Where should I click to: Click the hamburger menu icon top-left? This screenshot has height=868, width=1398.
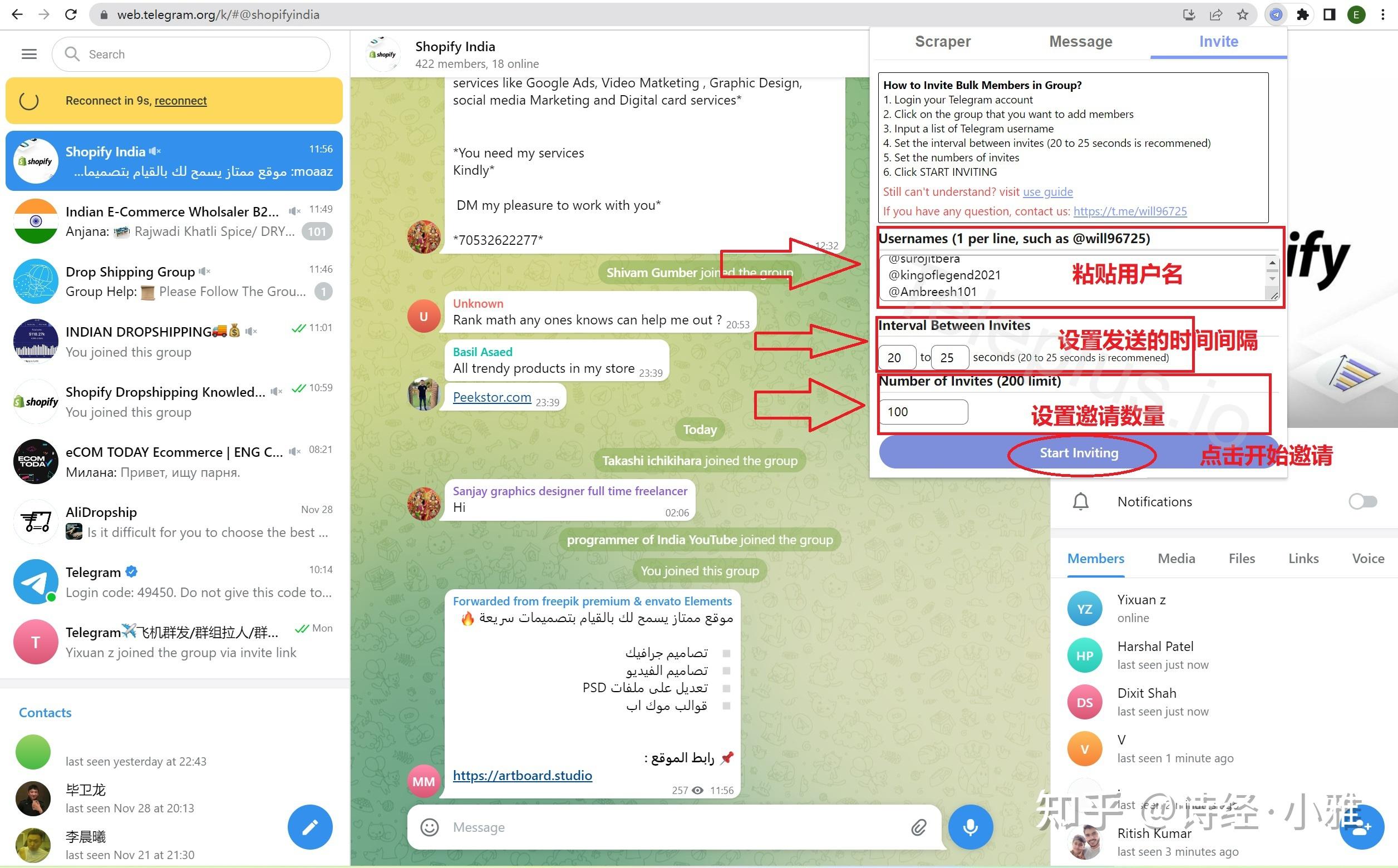[30, 54]
